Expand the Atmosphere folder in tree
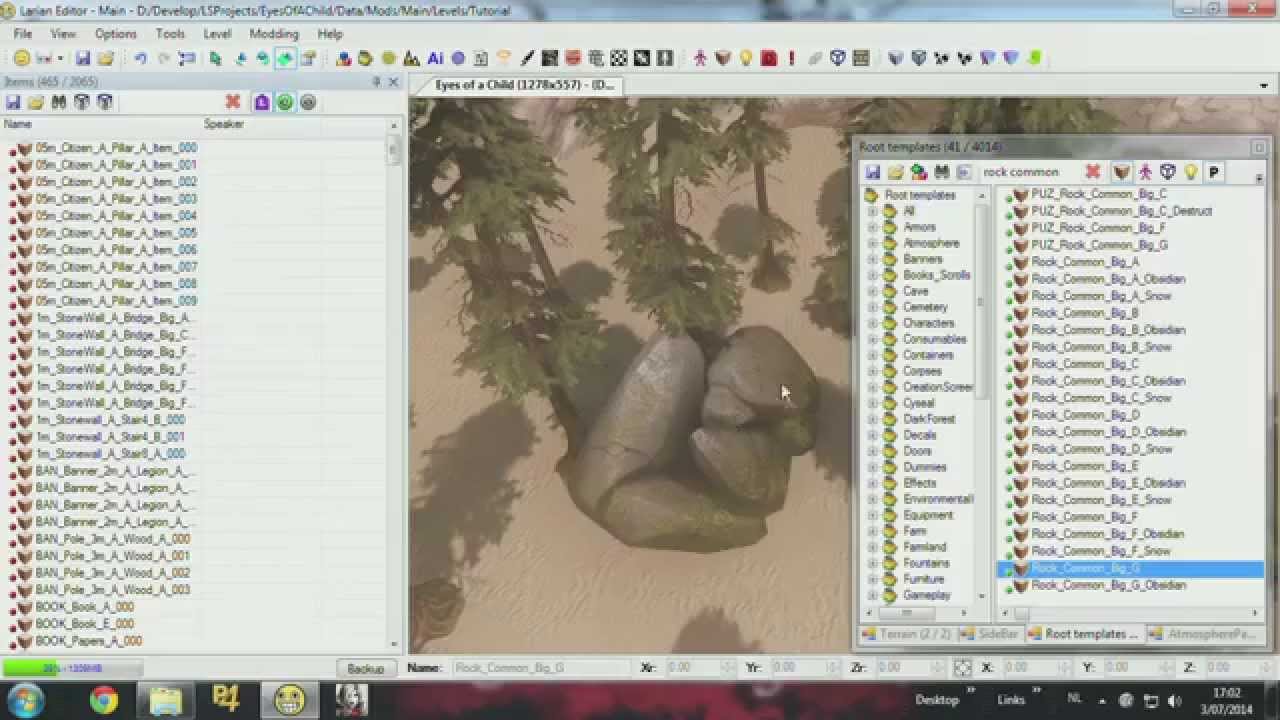 872,243
